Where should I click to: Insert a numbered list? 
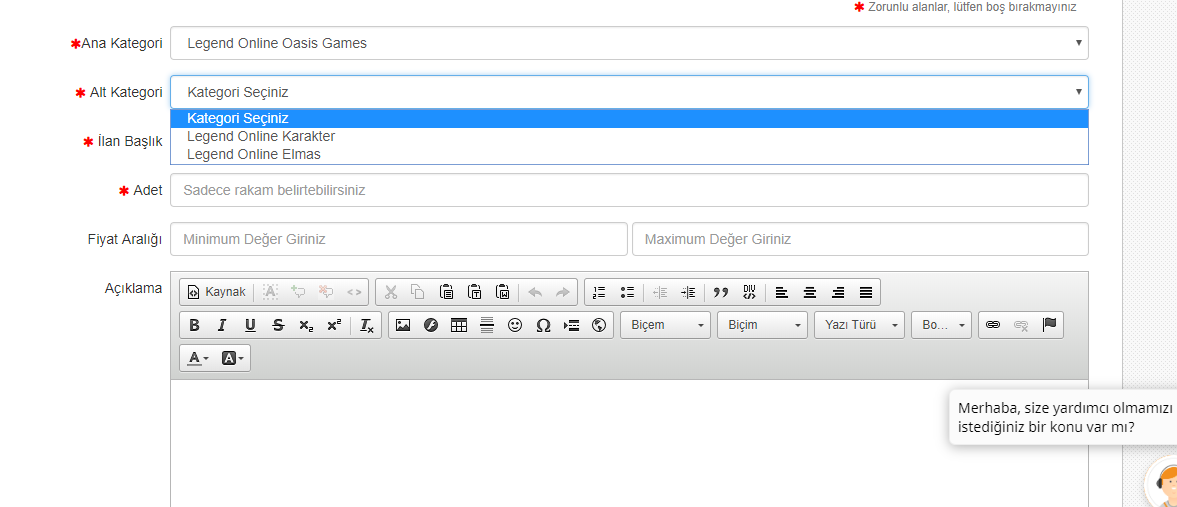pos(599,292)
